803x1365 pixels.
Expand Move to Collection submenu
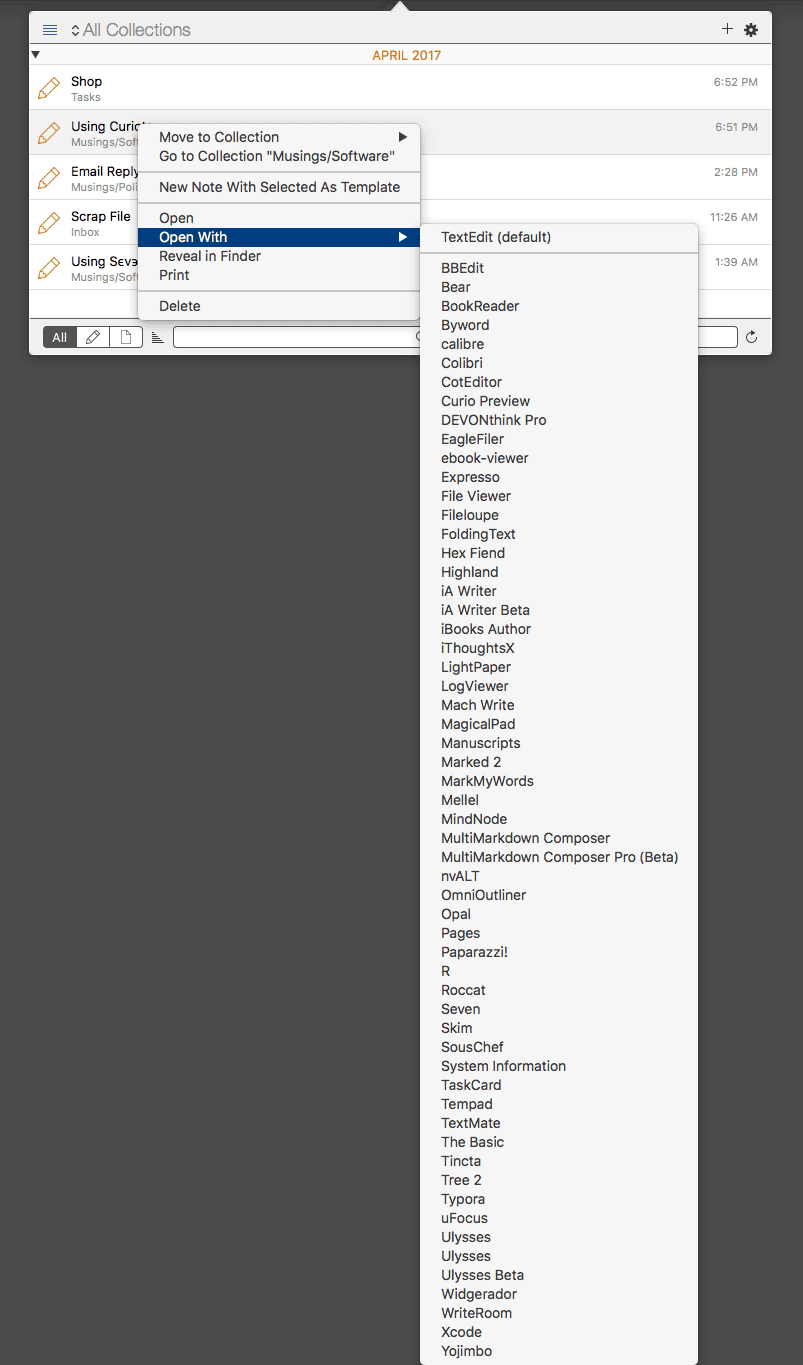pyautogui.click(x=279, y=137)
